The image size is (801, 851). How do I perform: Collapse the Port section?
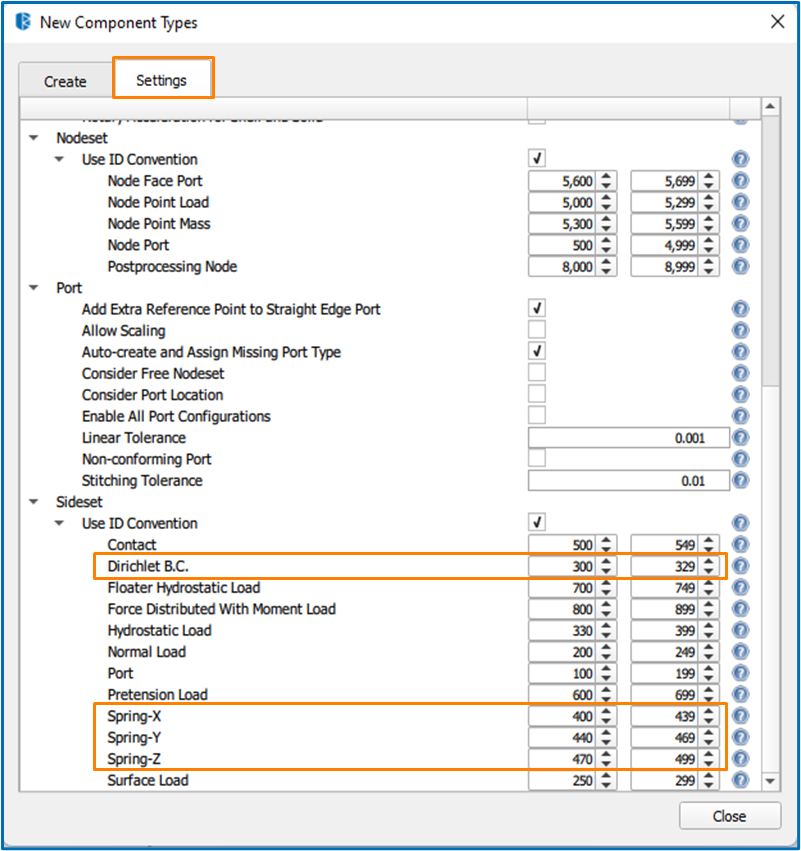pos(34,288)
